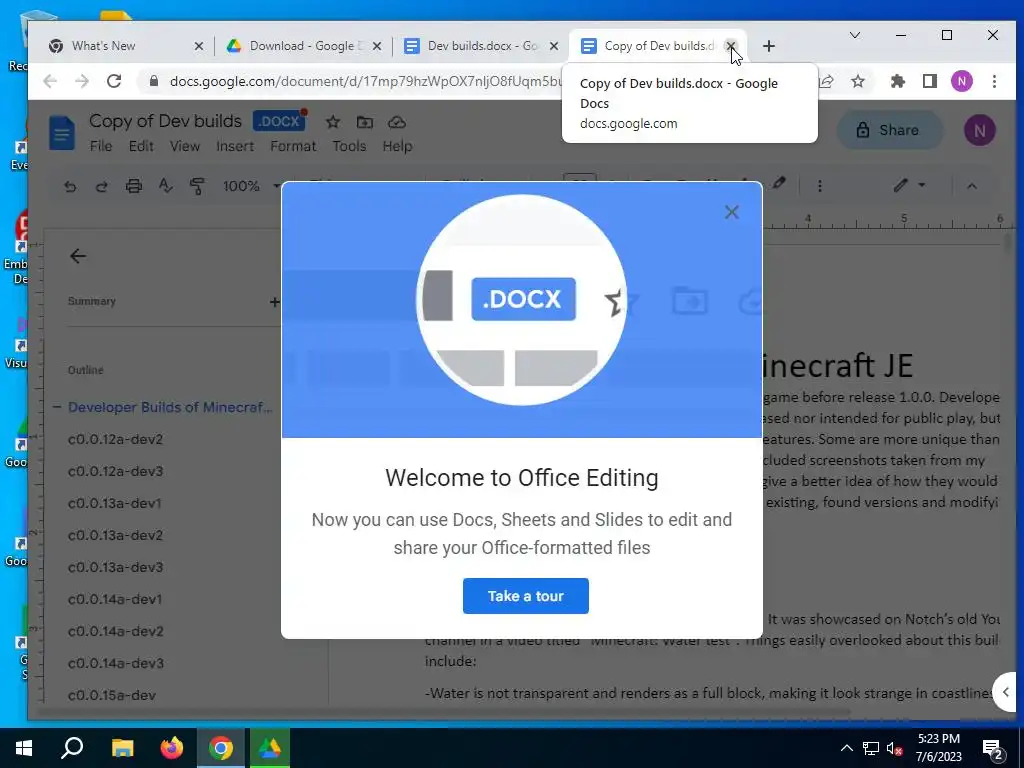Close the outline panel with back arrow
The height and width of the screenshot is (768, 1024).
tap(78, 256)
